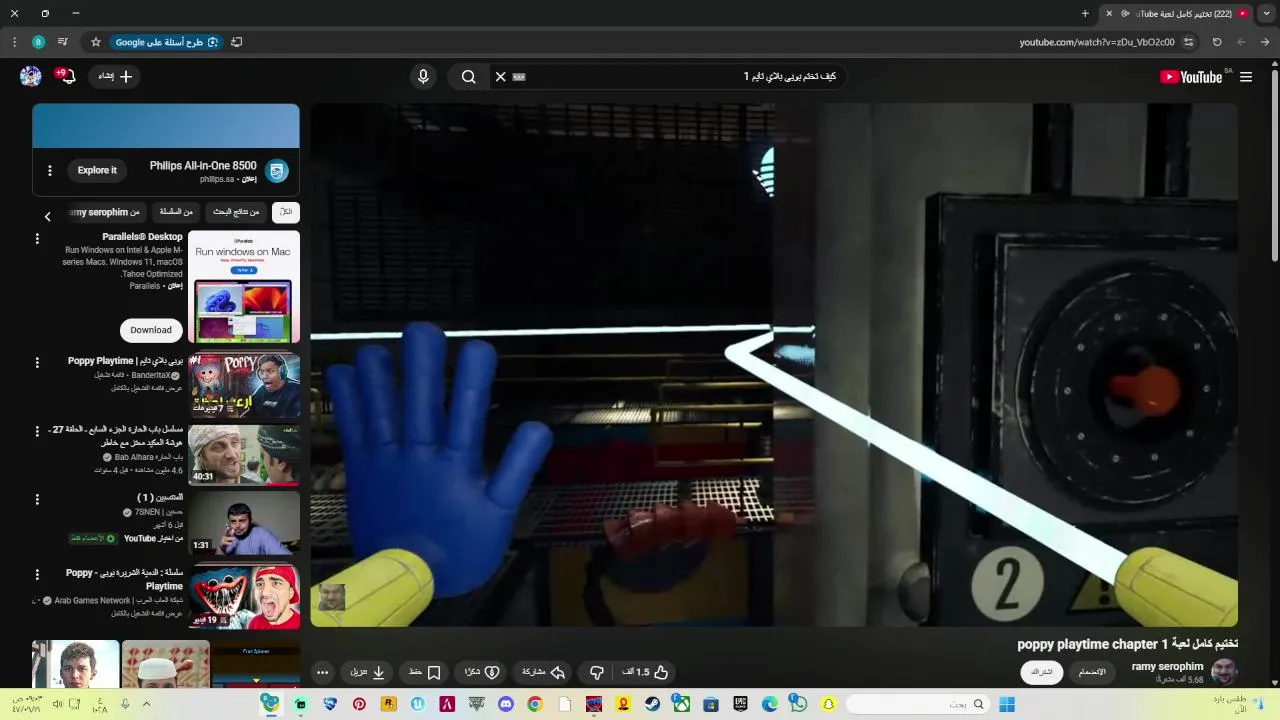
Task: Open the site info icon beside the URL
Action: [1188, 42]
